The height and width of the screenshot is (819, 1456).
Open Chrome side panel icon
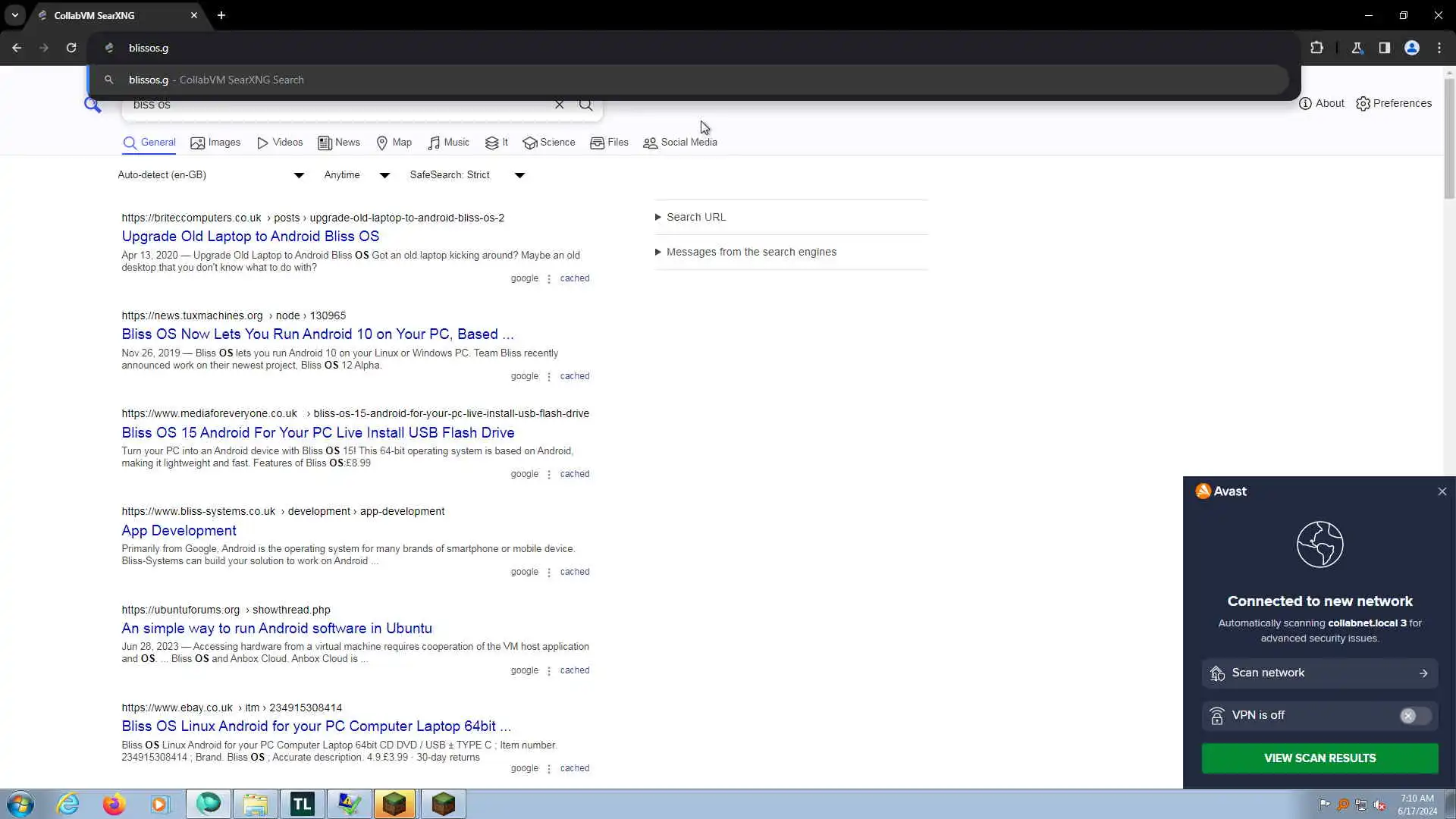[x=1384, y=48]
